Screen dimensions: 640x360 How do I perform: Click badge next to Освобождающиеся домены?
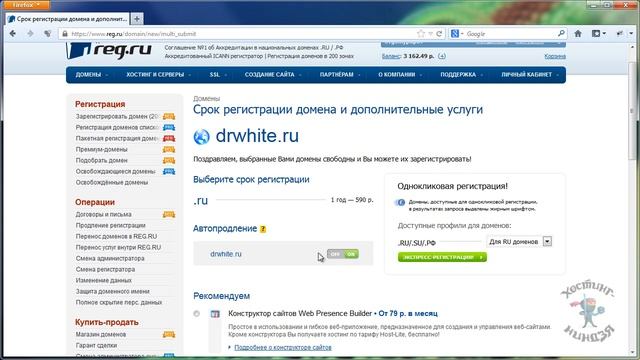click(x=169, y=172)
